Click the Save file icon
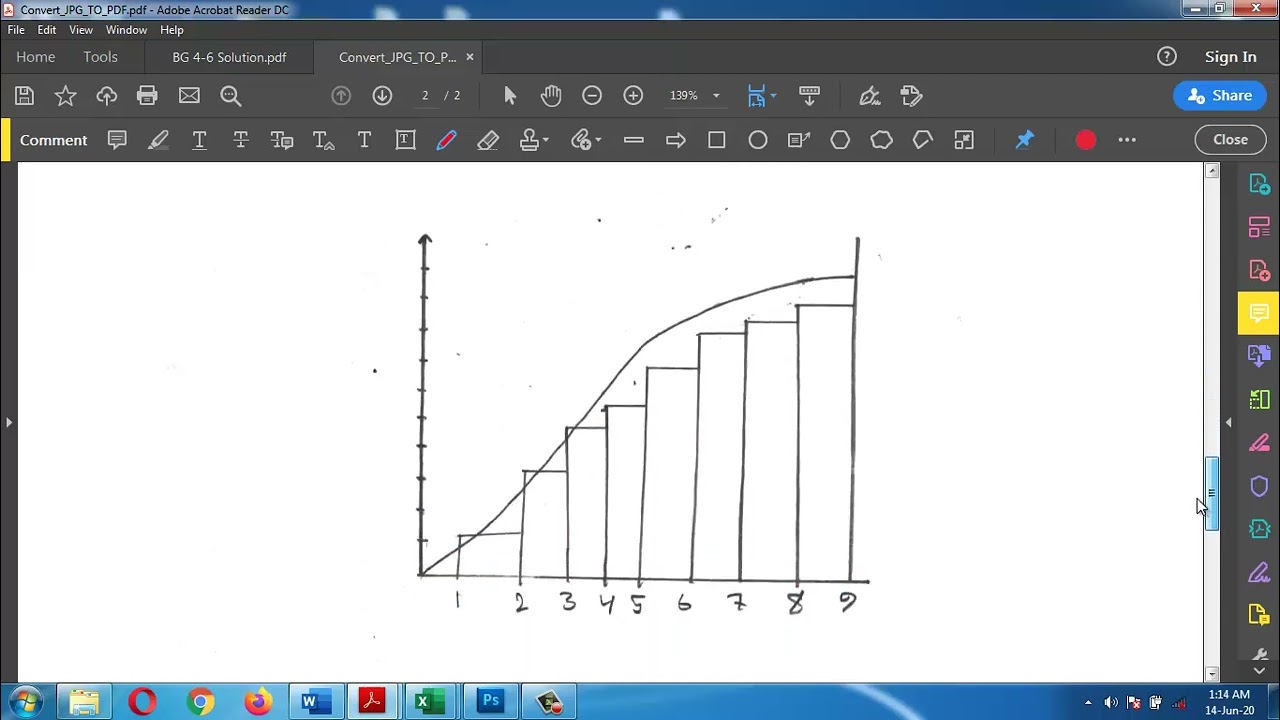 pyautogui.click(x=24, y=96)
